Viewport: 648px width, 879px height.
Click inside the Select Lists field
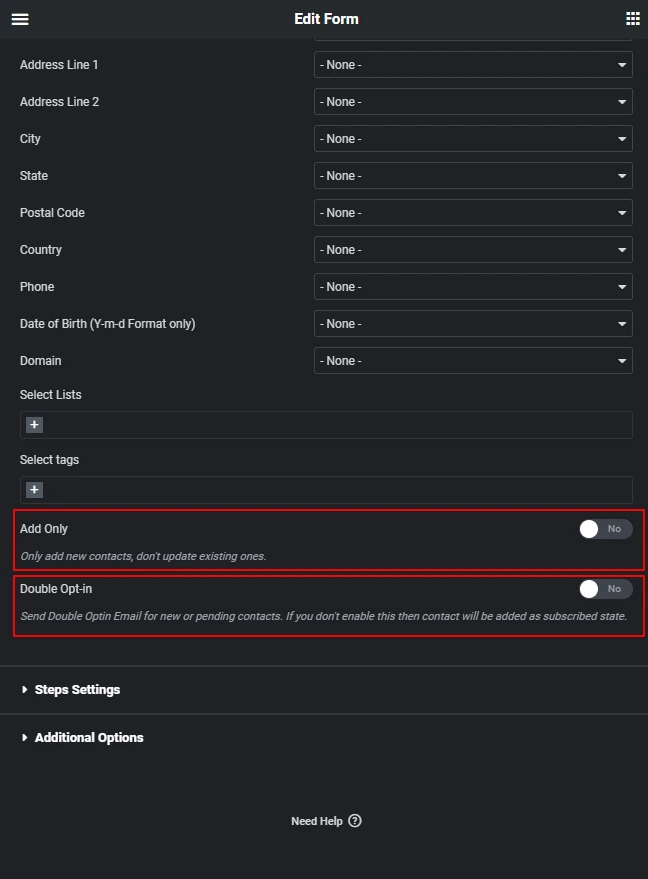(326, 425)
